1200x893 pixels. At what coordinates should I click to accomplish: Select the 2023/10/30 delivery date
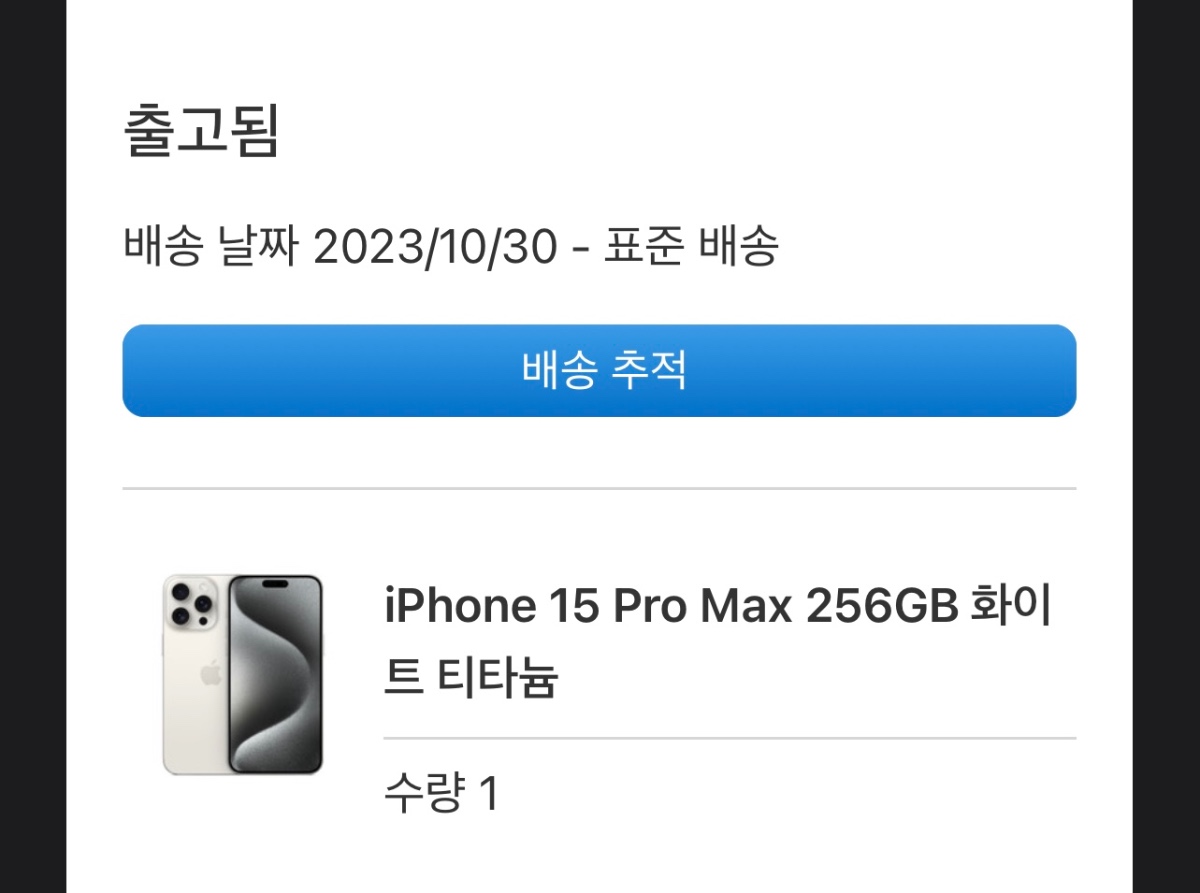[435, 248]
